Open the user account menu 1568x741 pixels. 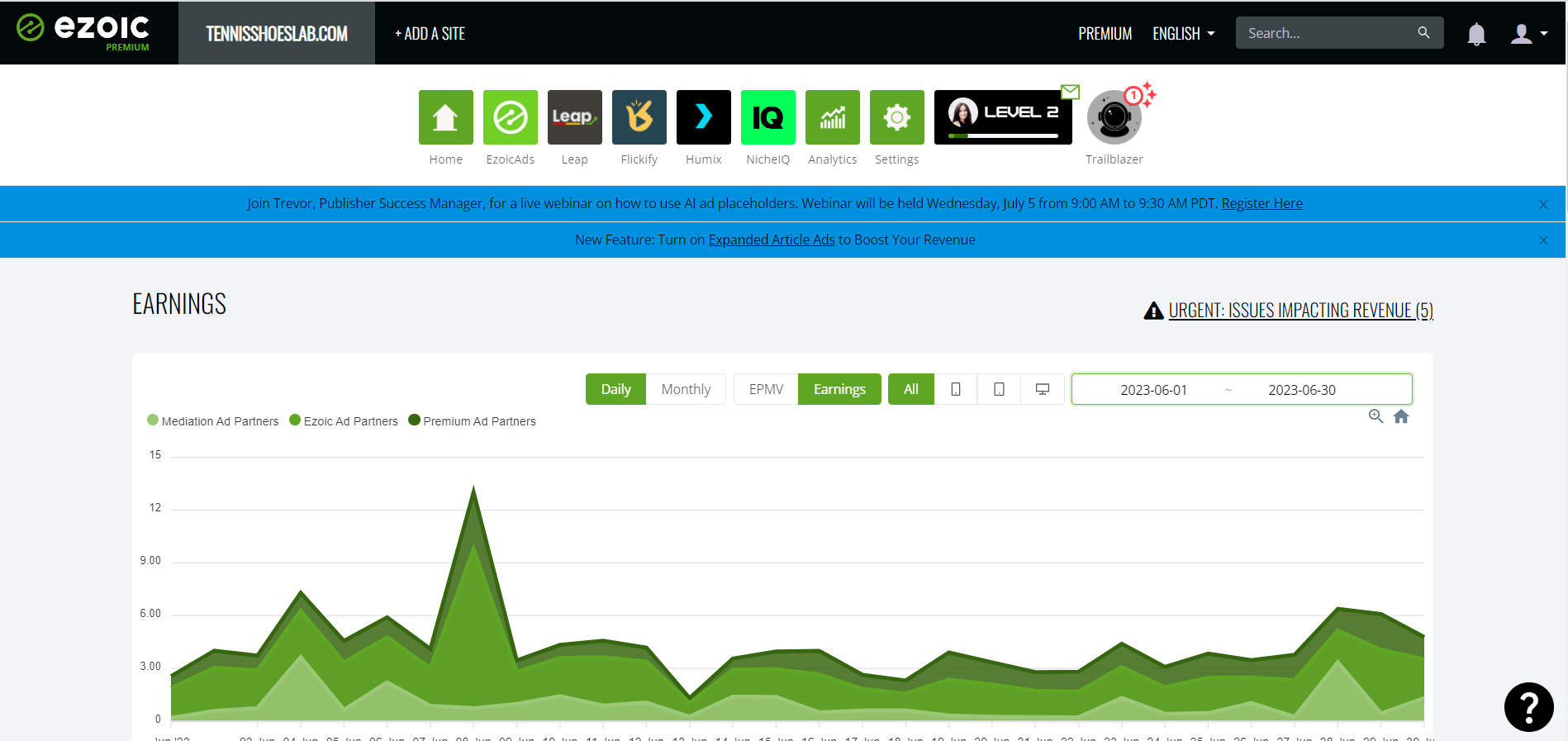click(x=1528, y=33)
